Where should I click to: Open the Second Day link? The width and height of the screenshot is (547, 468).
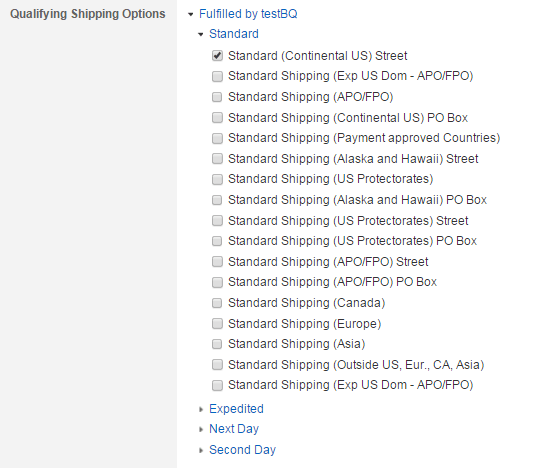(x=242, y=450)
